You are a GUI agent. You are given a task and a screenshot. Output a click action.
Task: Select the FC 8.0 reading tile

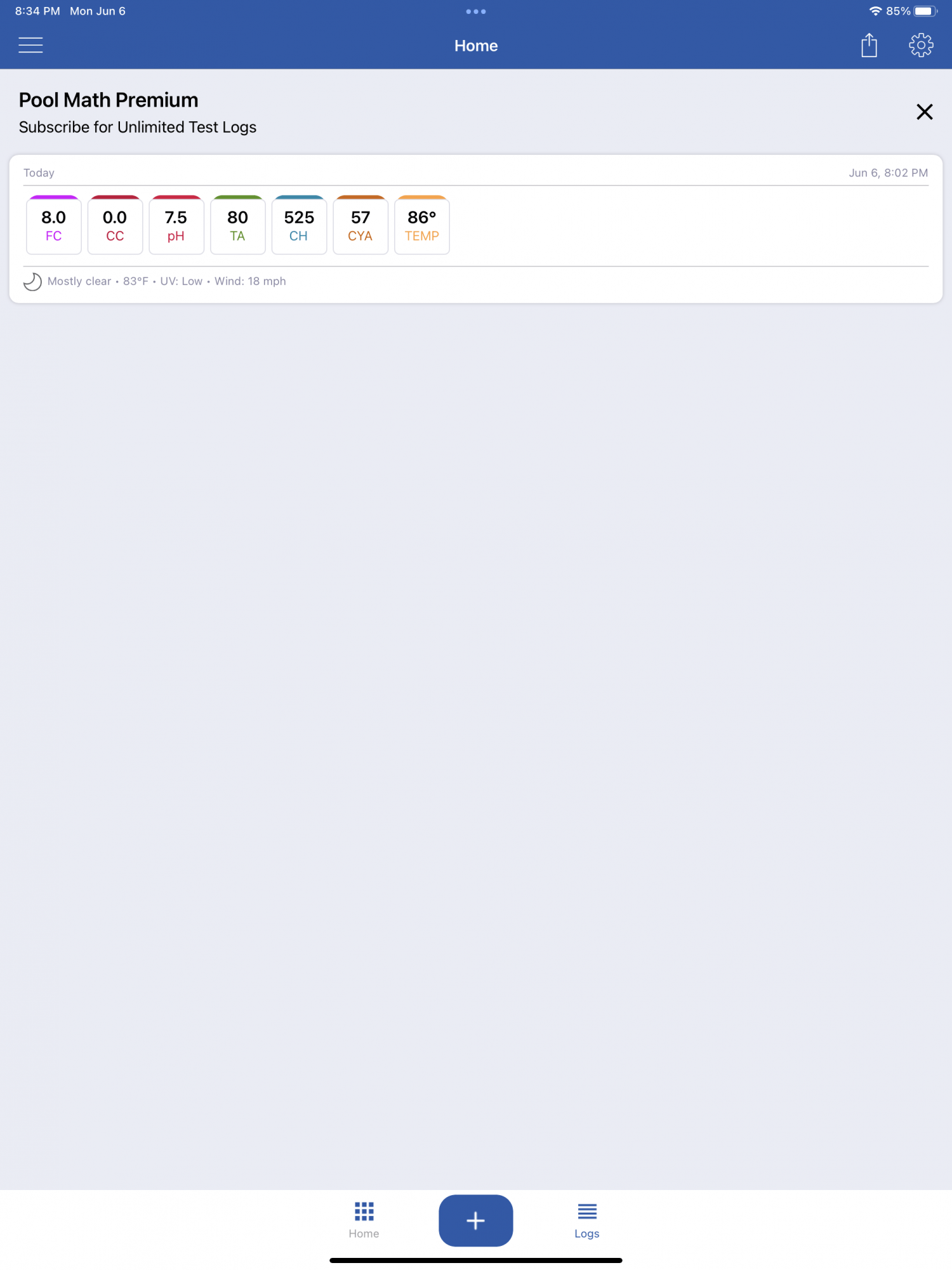[x=54, y=225]
